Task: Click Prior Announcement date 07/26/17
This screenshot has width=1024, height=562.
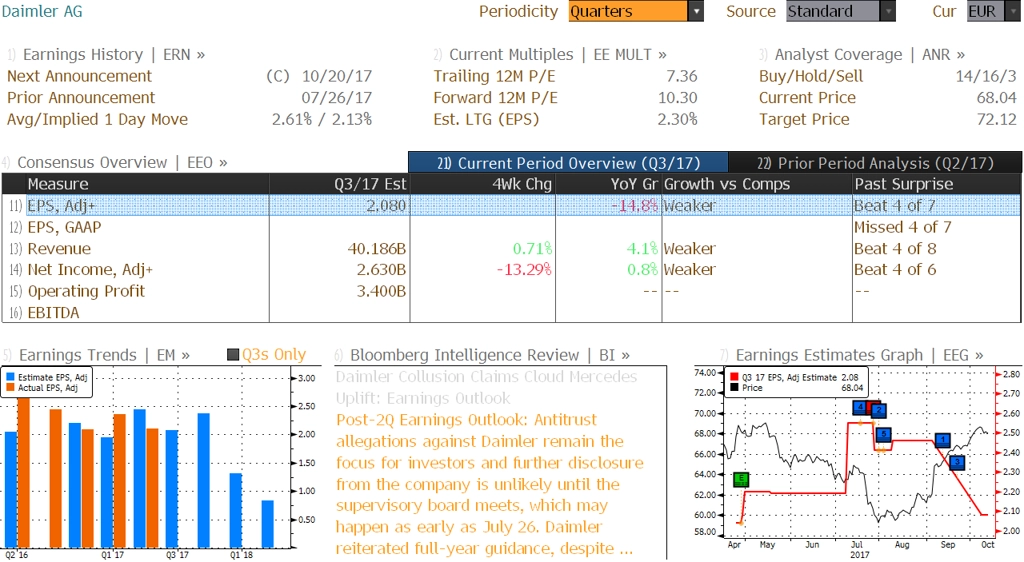Action: [337, 97]
